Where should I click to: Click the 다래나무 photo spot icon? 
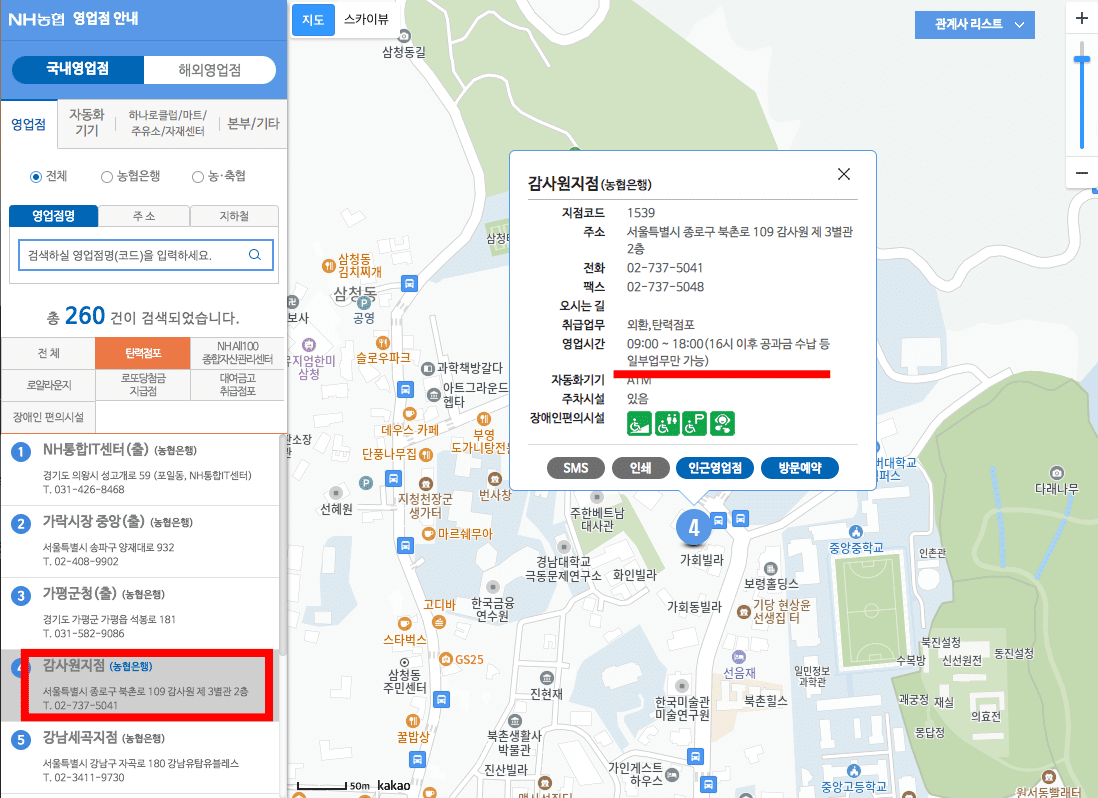click(x=1057, y=473)
